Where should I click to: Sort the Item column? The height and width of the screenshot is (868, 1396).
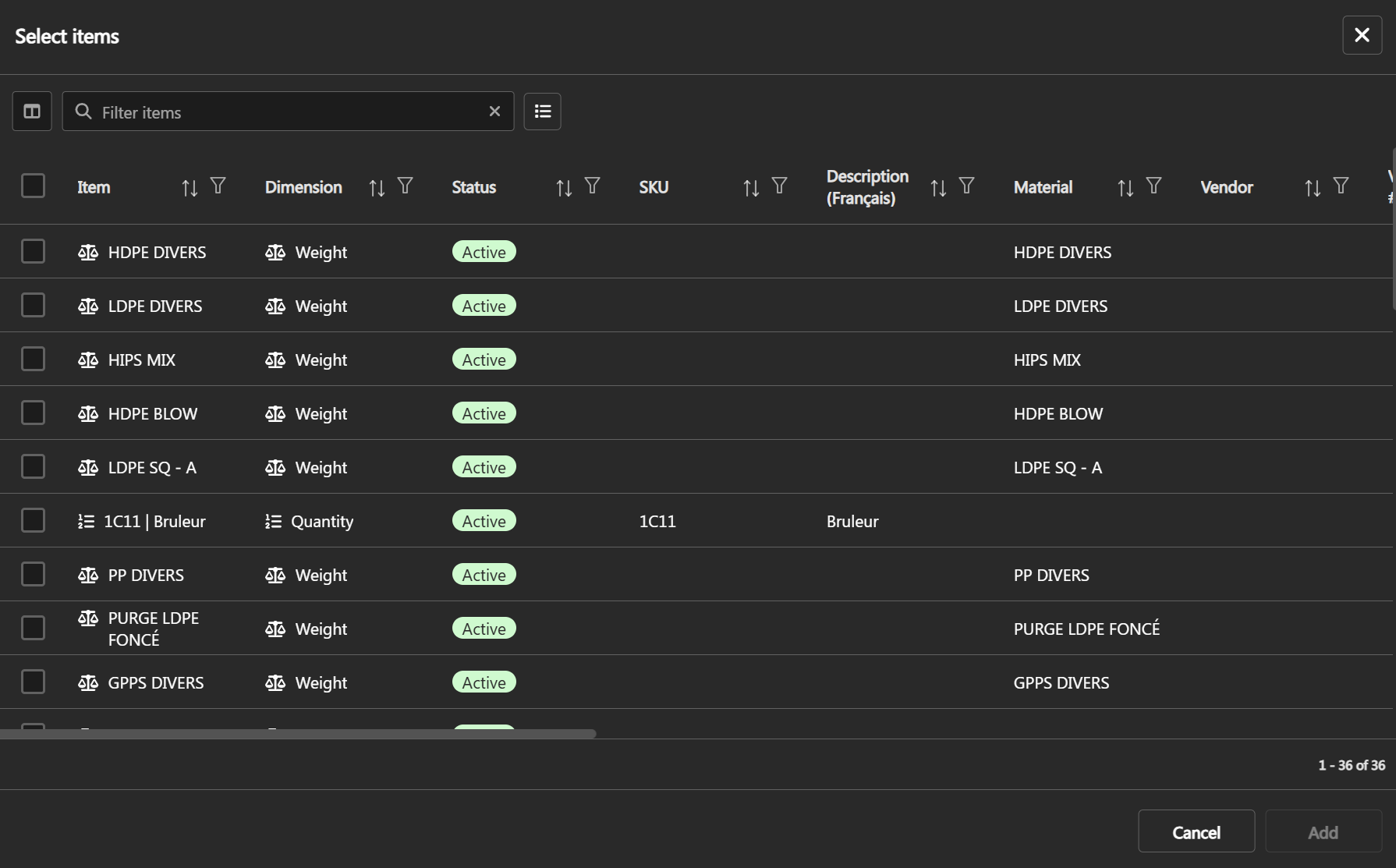pos(190,188)
